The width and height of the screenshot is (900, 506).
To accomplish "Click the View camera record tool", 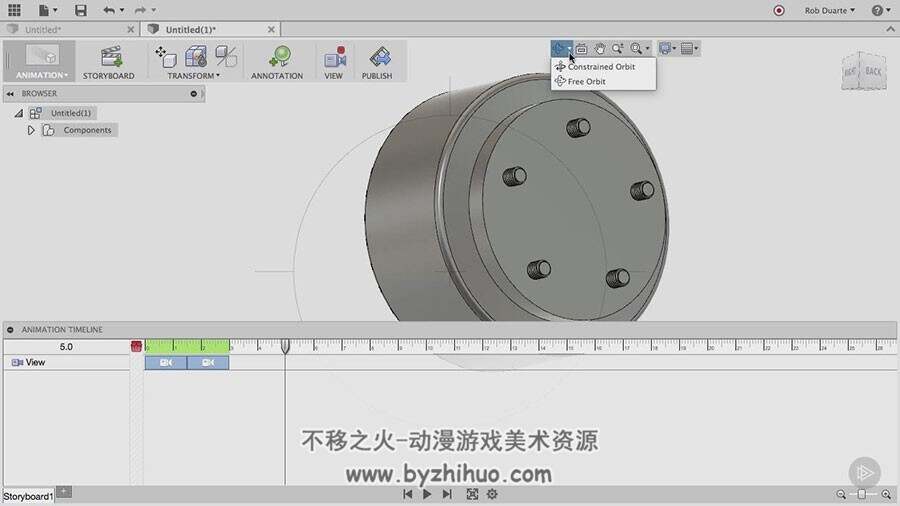I will click(x=333, y=63).
